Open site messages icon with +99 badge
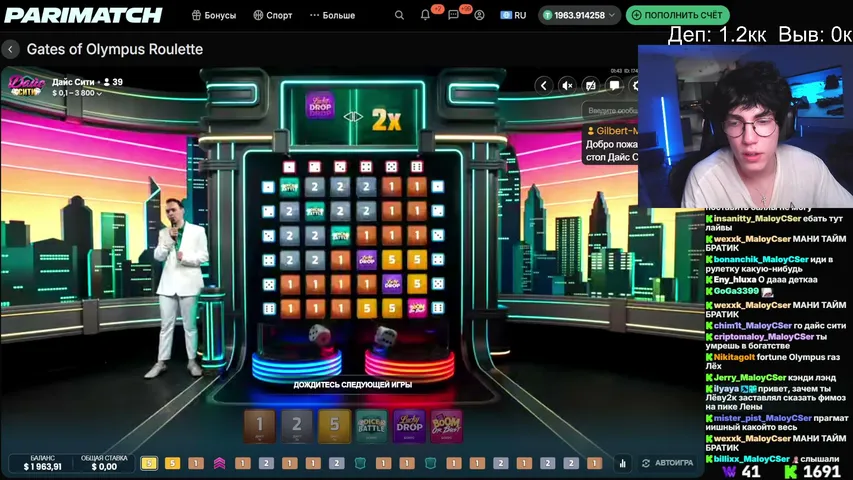The width and height of the screenshot is (853, 480). pyautogui.click(x=453, y=15)
